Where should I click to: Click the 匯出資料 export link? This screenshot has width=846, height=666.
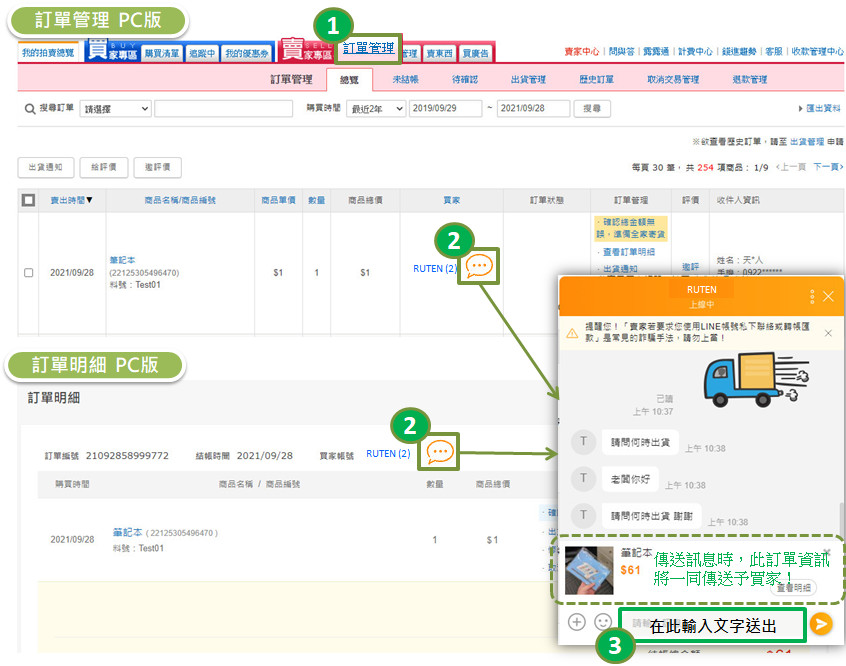pyautogui.click(x=820, y=108)
